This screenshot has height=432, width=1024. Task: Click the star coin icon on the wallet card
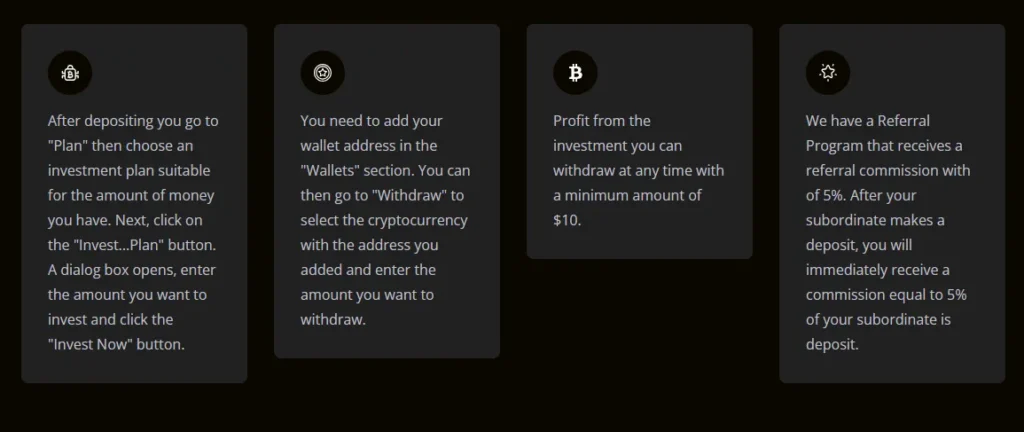click(322, 72)
